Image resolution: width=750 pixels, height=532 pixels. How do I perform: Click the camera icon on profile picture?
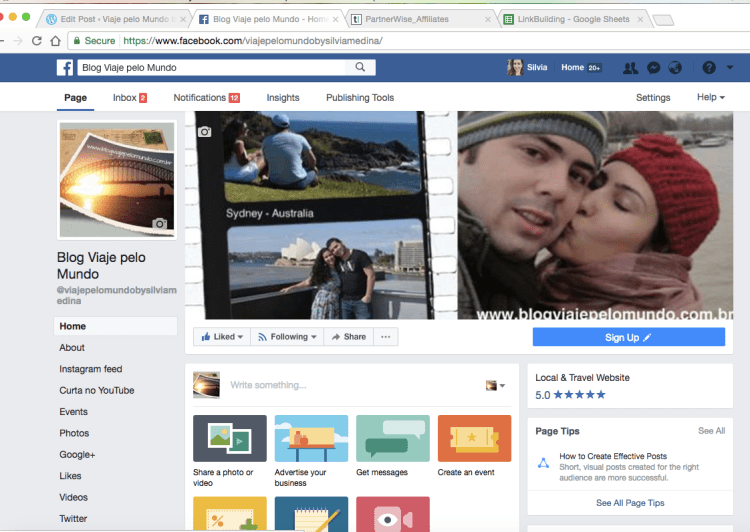point(159,223)
